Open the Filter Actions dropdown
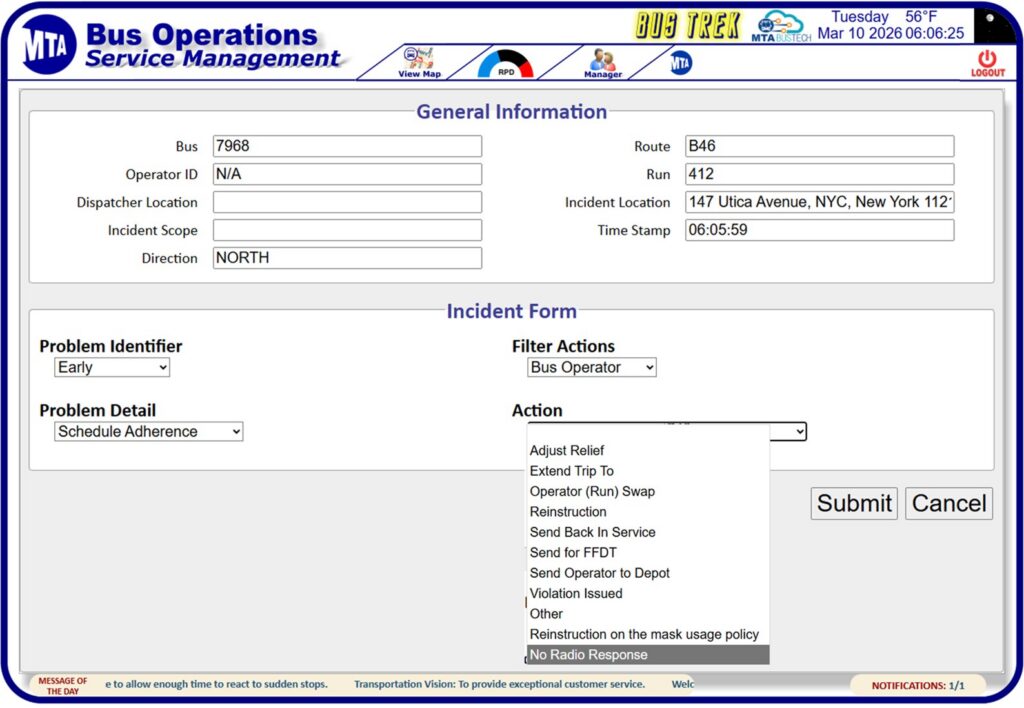 pyautogui.click(x=592, y=368)
